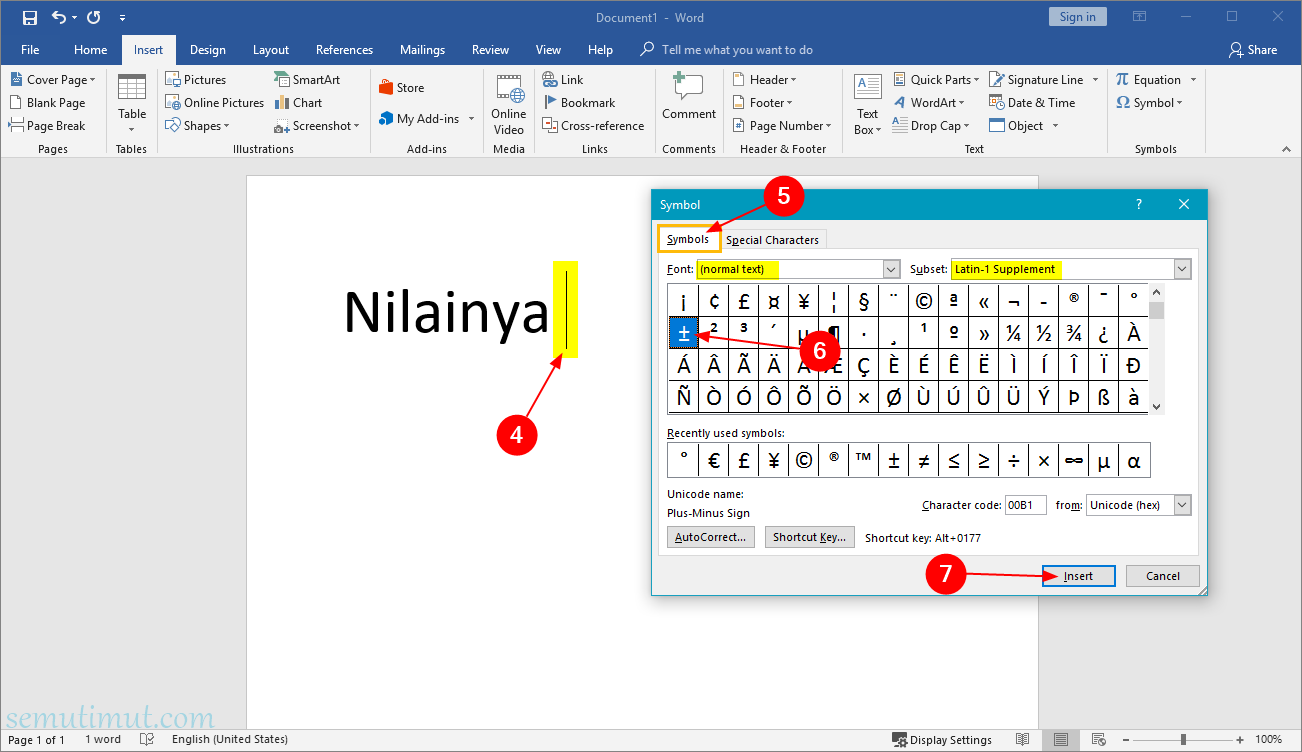The height and width of the screenshot is (752, 1302).
Task: Open the Pictures insert option
Action: coord(195,80)
